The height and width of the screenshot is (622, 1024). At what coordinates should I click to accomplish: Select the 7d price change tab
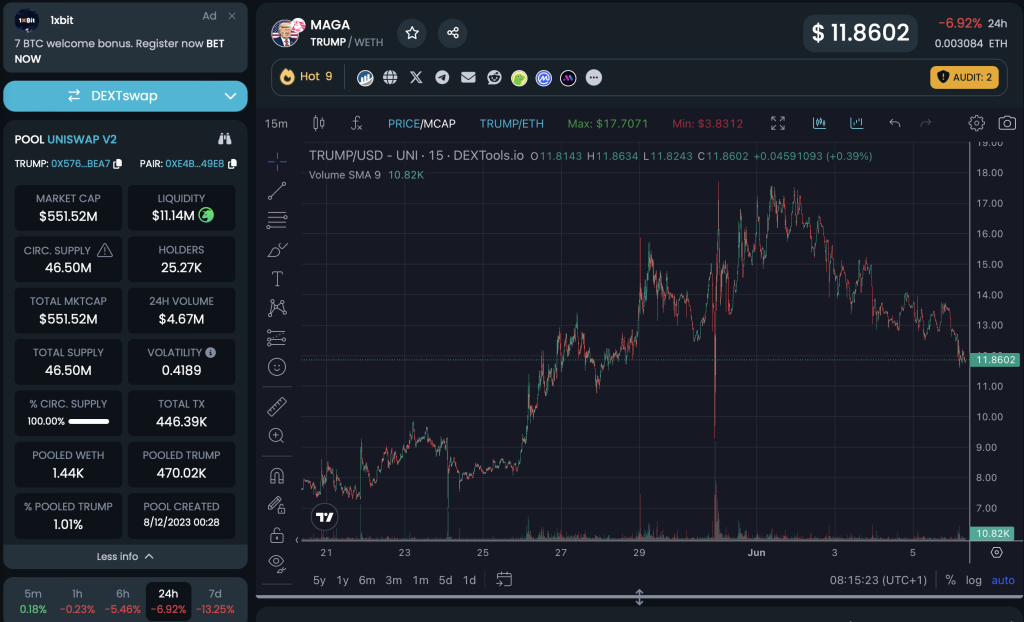tap(215, 601)
